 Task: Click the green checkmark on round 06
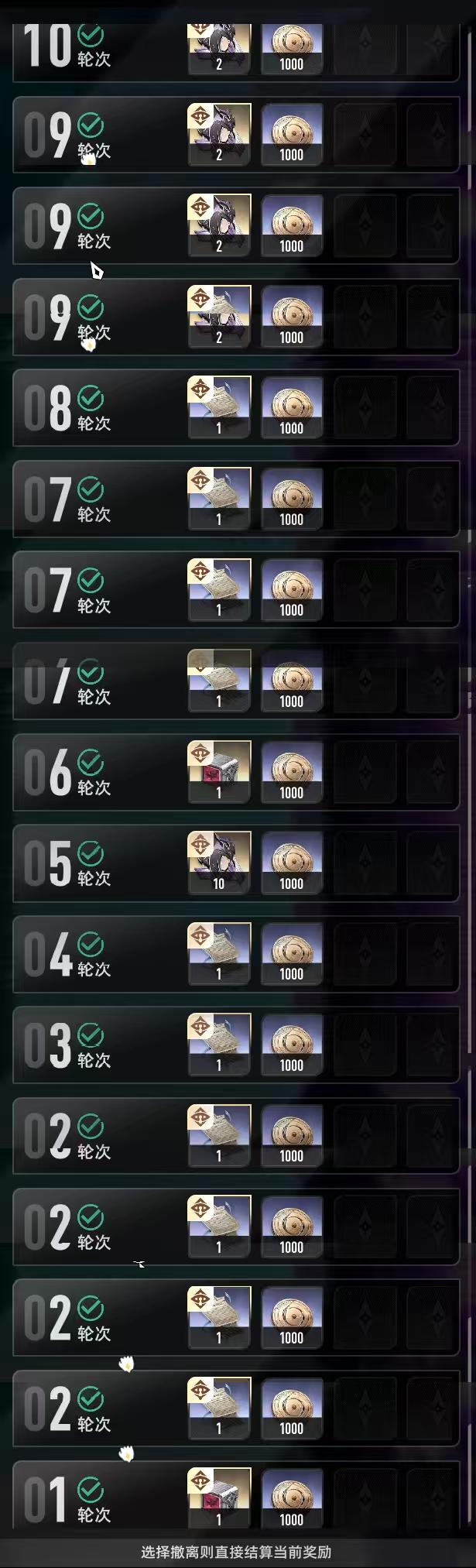coord(91,762)
